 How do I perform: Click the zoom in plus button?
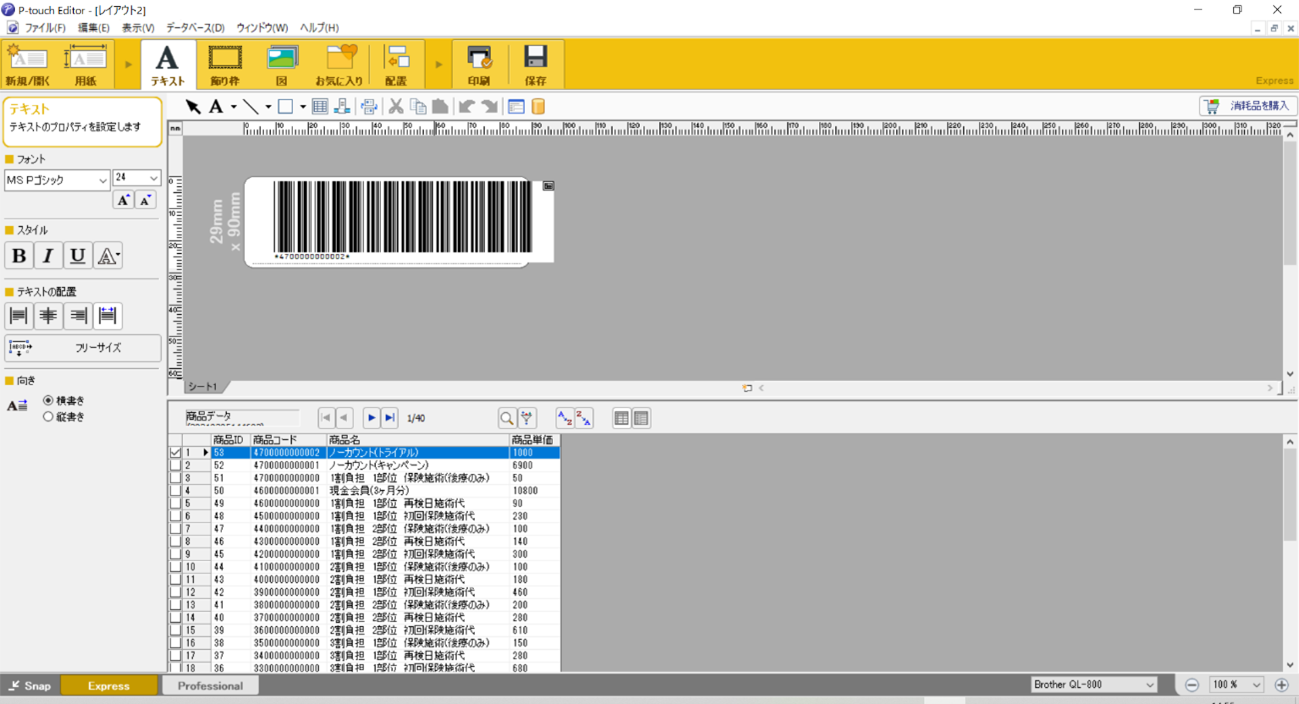(1281, 685)
